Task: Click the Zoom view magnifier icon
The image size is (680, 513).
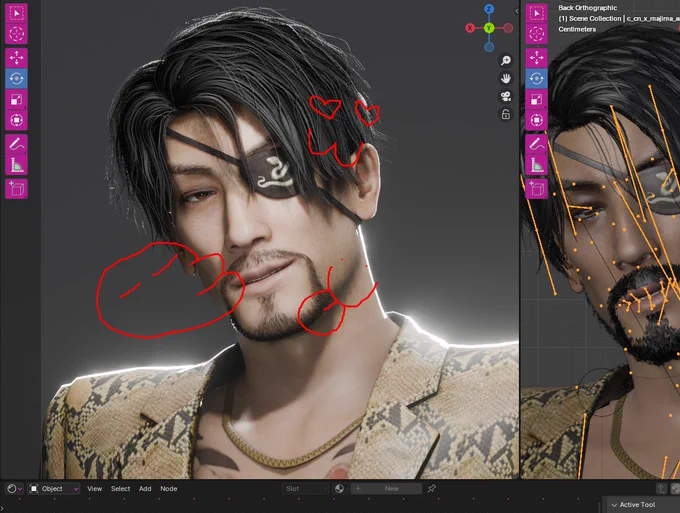Action: tap(506, 60)
